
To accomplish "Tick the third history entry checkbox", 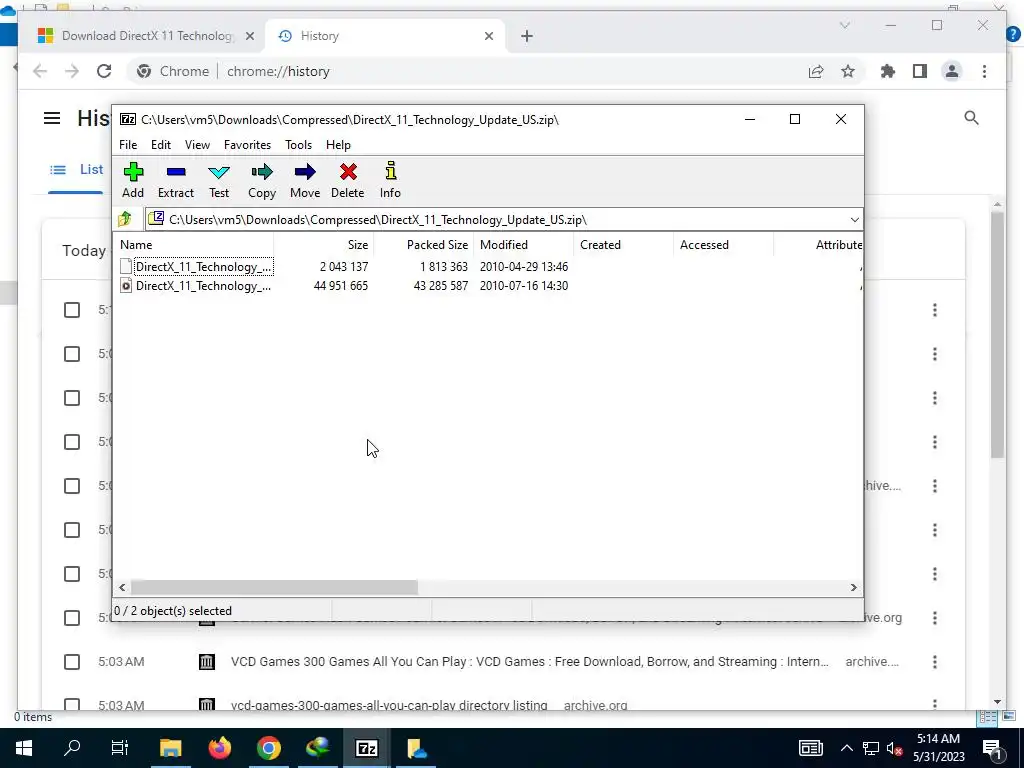I will (72, 398).
